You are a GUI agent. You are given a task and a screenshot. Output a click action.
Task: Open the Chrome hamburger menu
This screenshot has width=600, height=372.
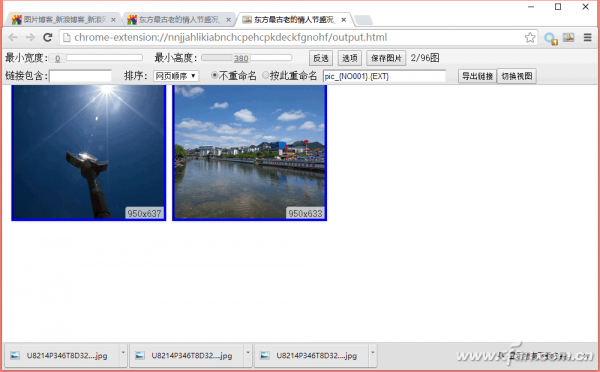pos(588,37)
